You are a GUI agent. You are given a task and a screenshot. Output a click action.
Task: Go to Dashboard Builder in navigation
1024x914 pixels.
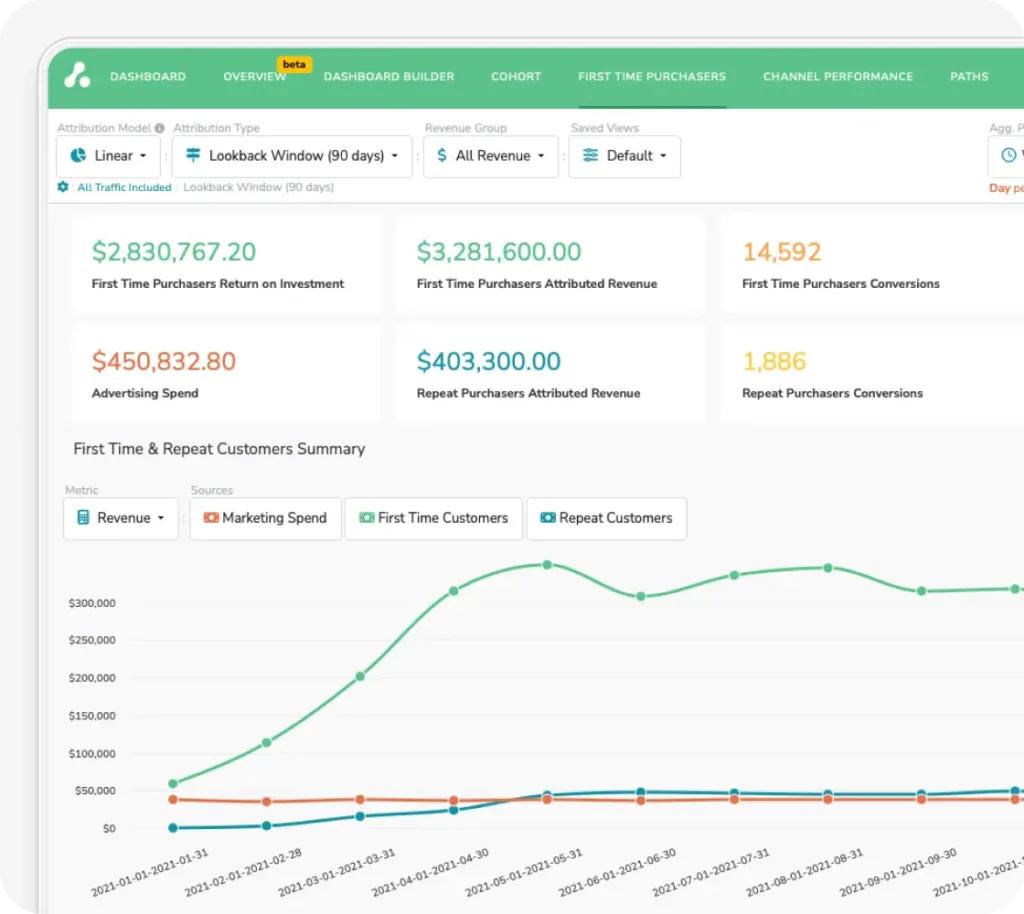[x=389, y=76]
